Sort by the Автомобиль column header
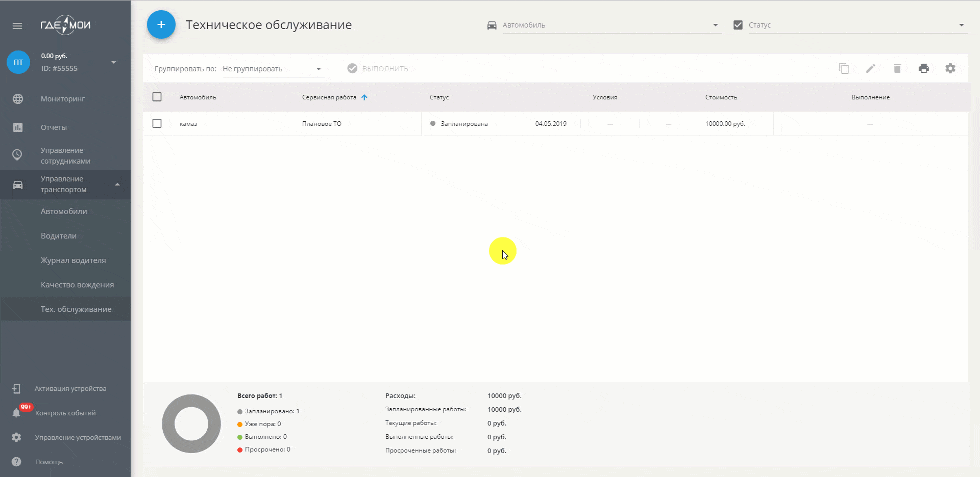 click(x=198, y=98)
